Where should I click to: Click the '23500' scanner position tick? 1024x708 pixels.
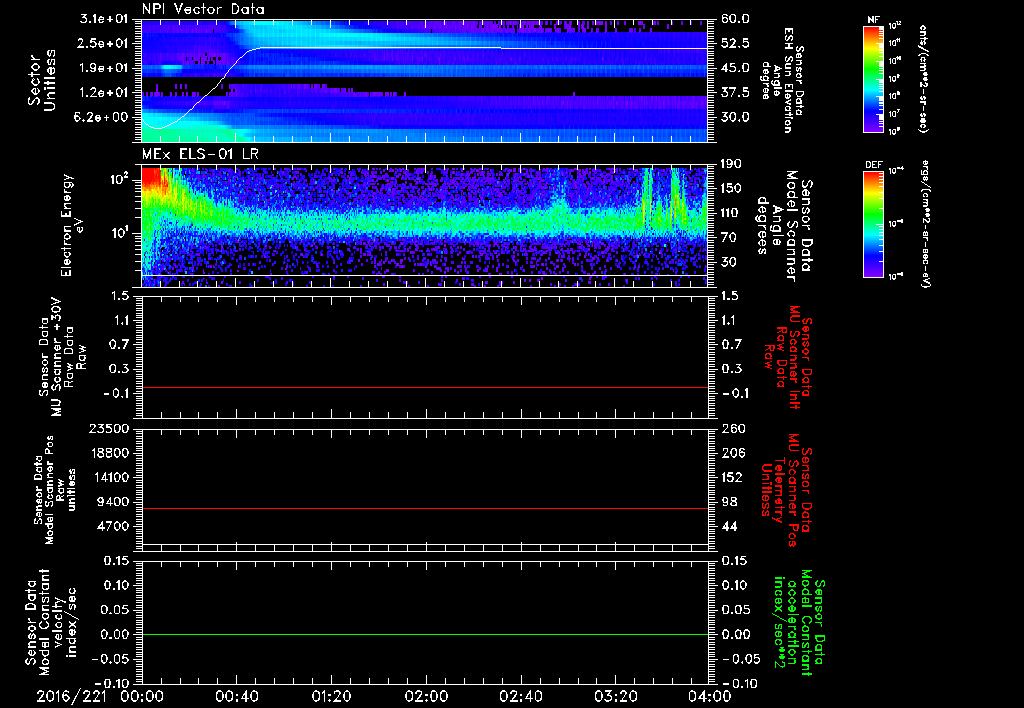(109, 429)
